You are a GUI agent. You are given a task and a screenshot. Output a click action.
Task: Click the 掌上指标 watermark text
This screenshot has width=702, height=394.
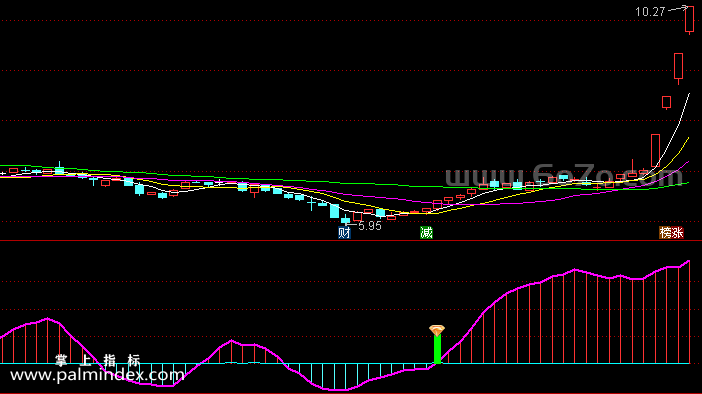(x=98, y=360)
